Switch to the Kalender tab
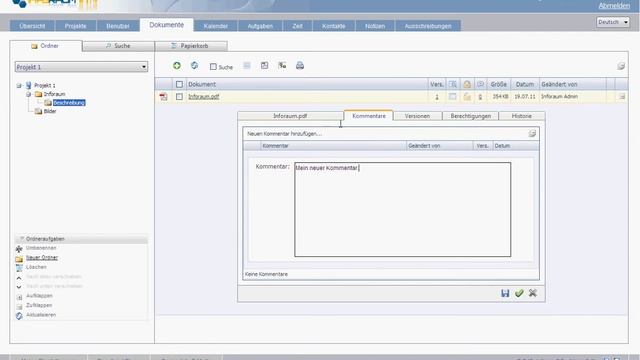The width and height of the screenshot is (640, 360). 216,26
